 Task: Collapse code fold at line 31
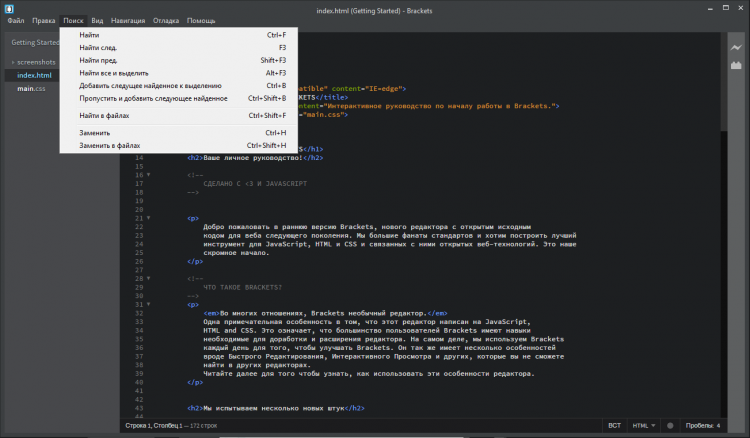pyautogui.click(x=147, y=305)
